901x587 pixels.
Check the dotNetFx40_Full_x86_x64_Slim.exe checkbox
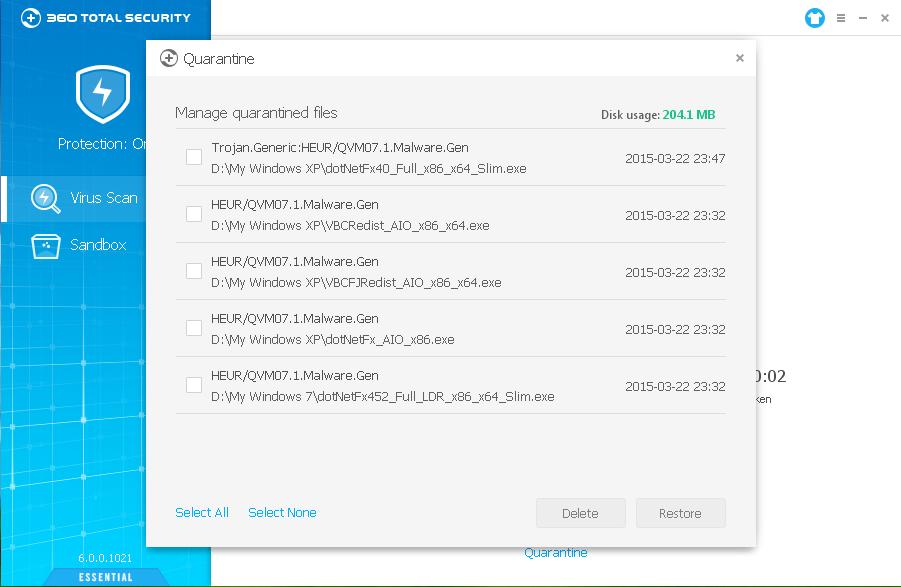[194, 157]
